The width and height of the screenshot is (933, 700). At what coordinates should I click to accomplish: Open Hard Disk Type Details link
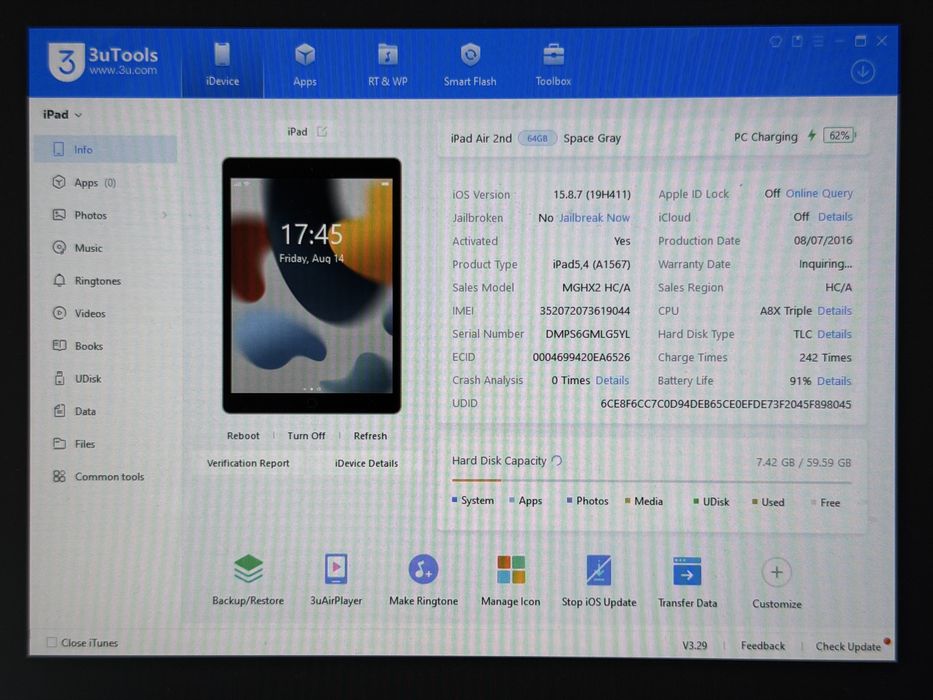(x=834, y=334)
